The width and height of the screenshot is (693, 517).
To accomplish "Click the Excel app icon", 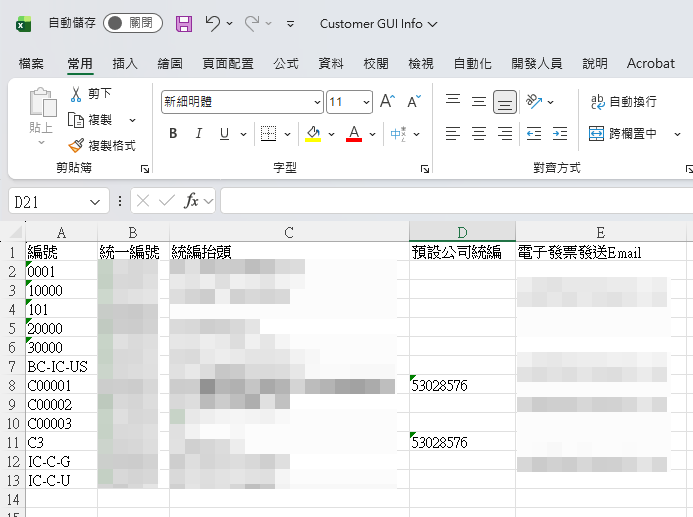I will coord(23,23).
